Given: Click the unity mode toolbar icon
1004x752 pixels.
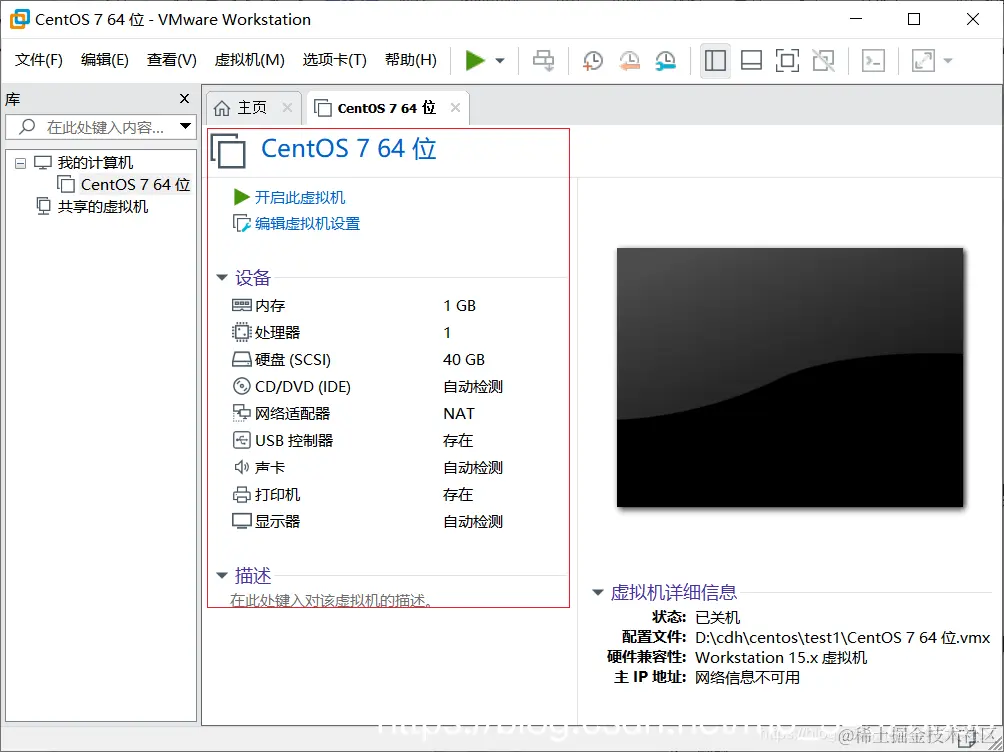Looking at the screenshot, I should pos(823,61).
